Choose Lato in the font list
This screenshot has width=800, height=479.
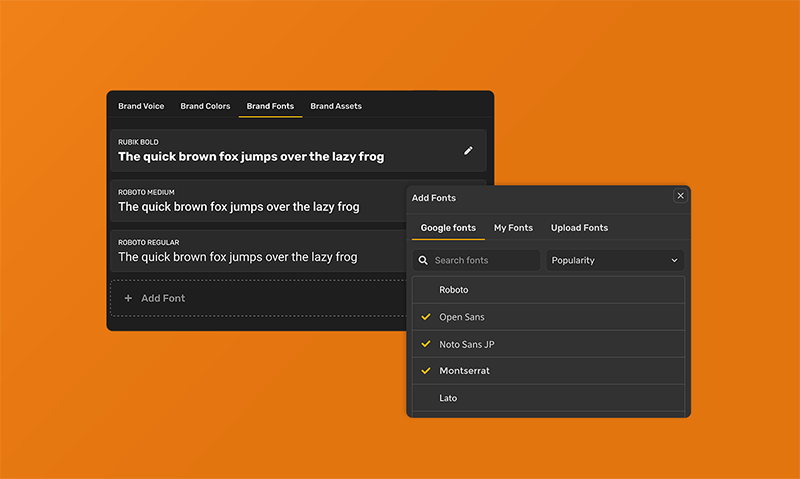448,398
